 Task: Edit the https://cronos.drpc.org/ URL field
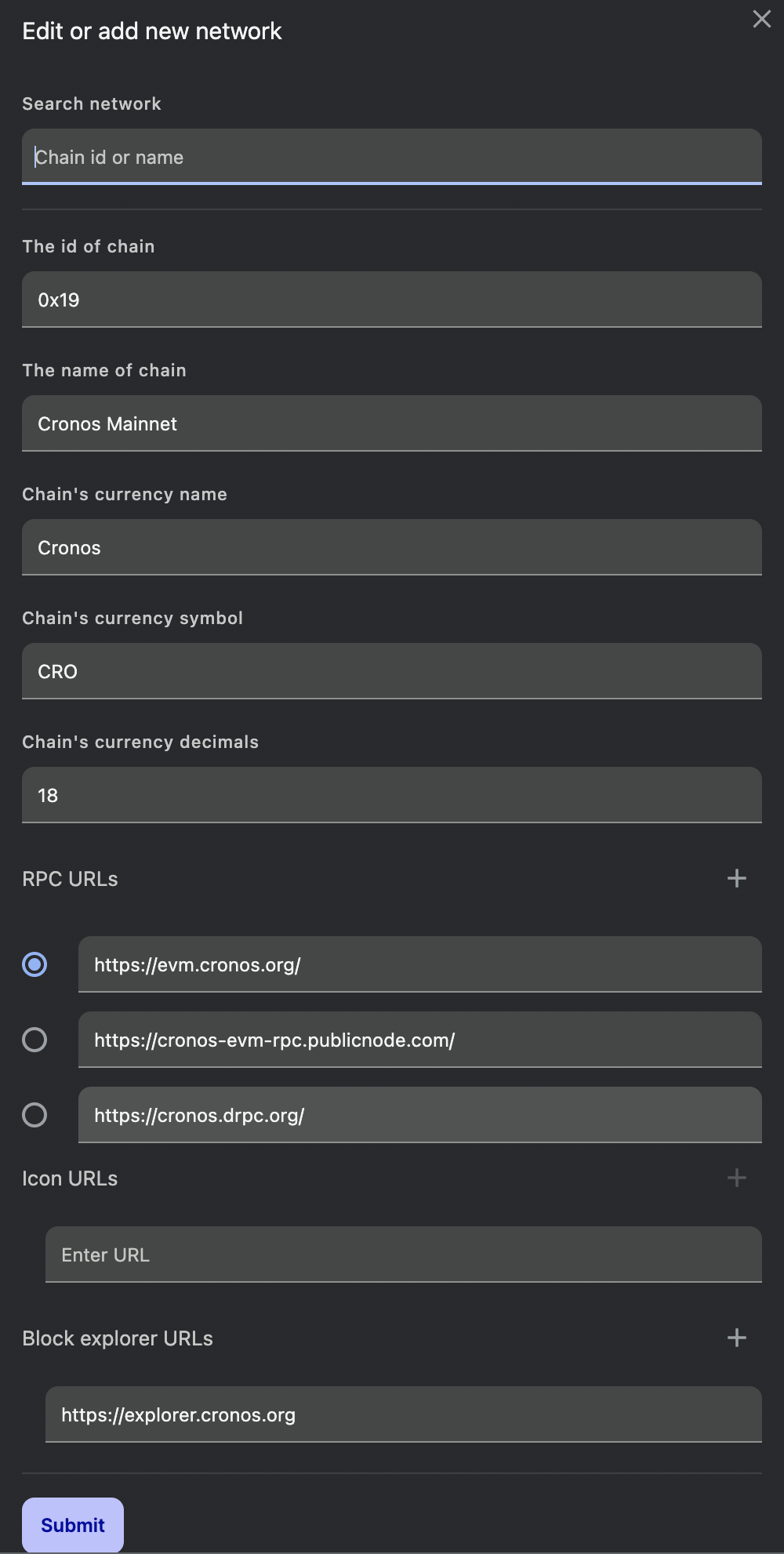tap(419, 1115)
